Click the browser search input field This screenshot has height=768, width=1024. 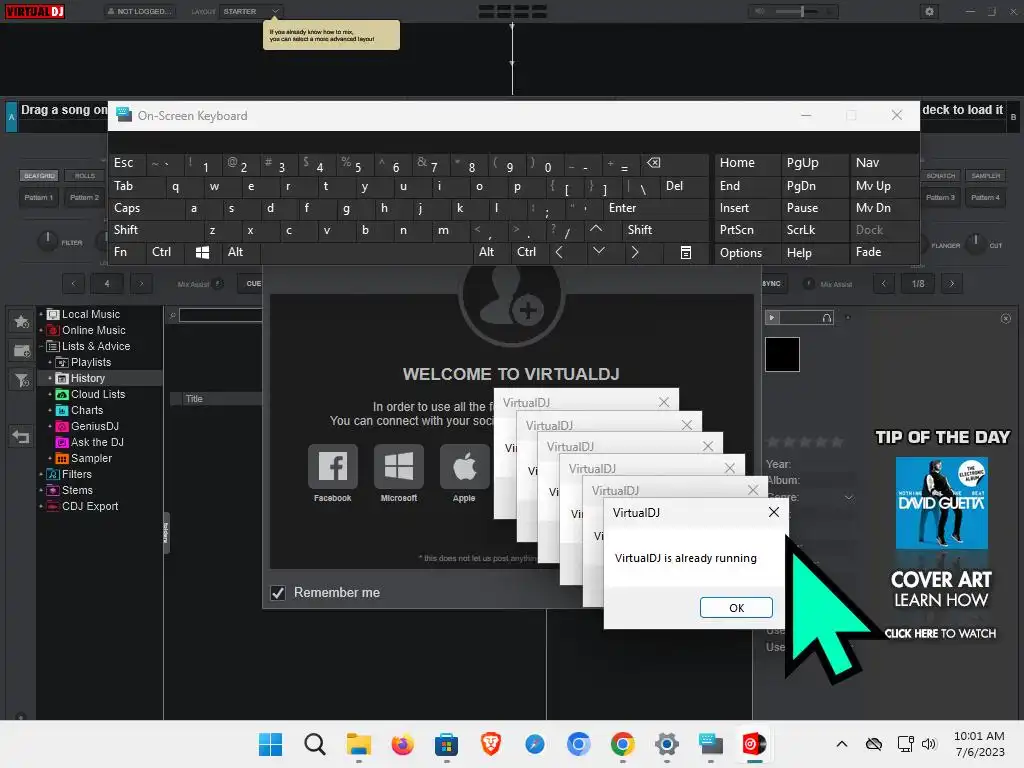220,315
